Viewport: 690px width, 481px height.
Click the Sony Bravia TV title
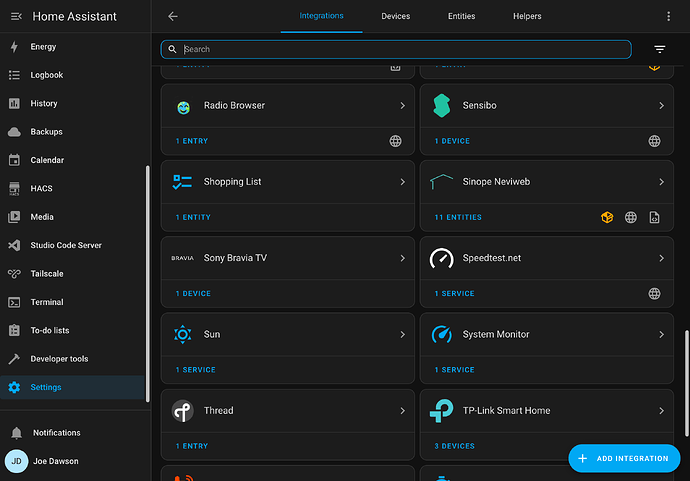point(235,258)
